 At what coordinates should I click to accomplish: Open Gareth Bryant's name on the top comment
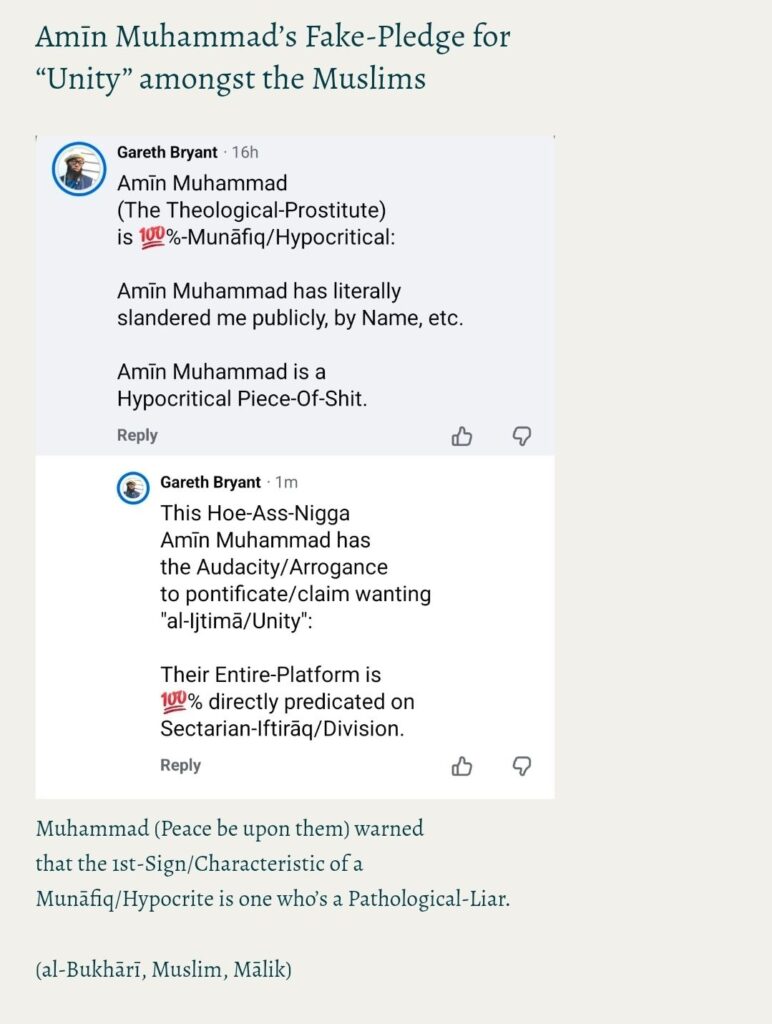pos(167,152)
